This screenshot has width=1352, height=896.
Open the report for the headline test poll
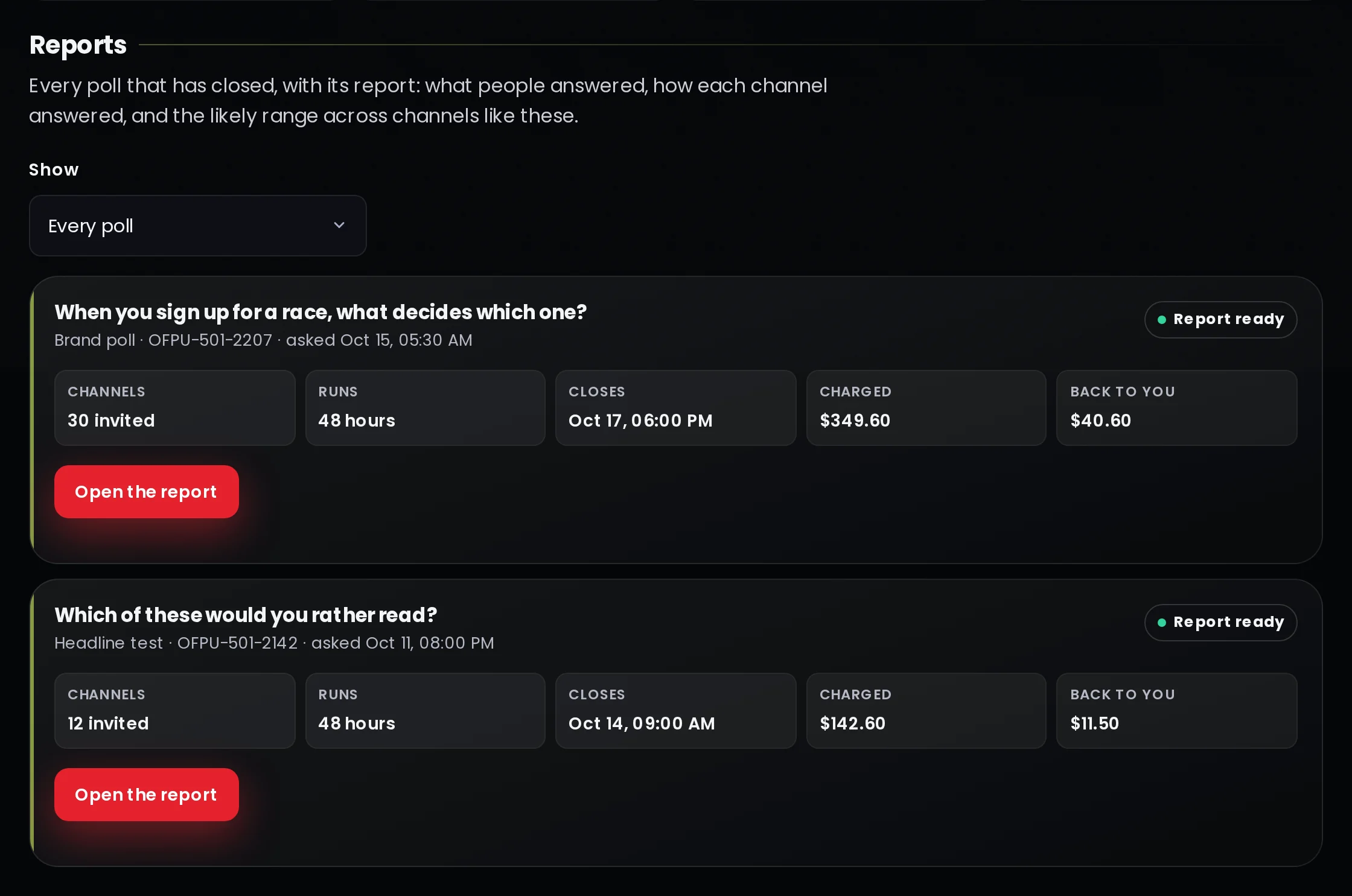click(146, 794)
